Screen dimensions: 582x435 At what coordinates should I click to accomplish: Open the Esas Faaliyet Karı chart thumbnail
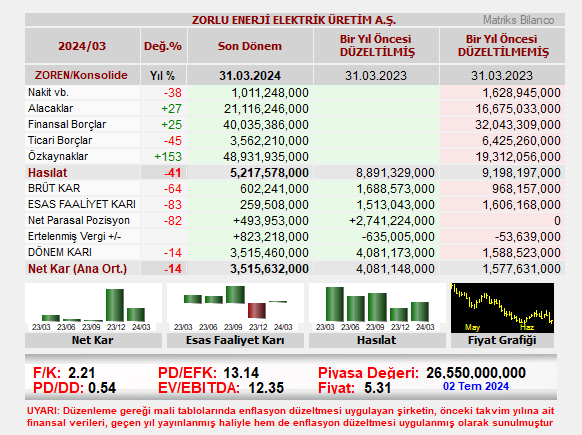click(x=235, y=308)
